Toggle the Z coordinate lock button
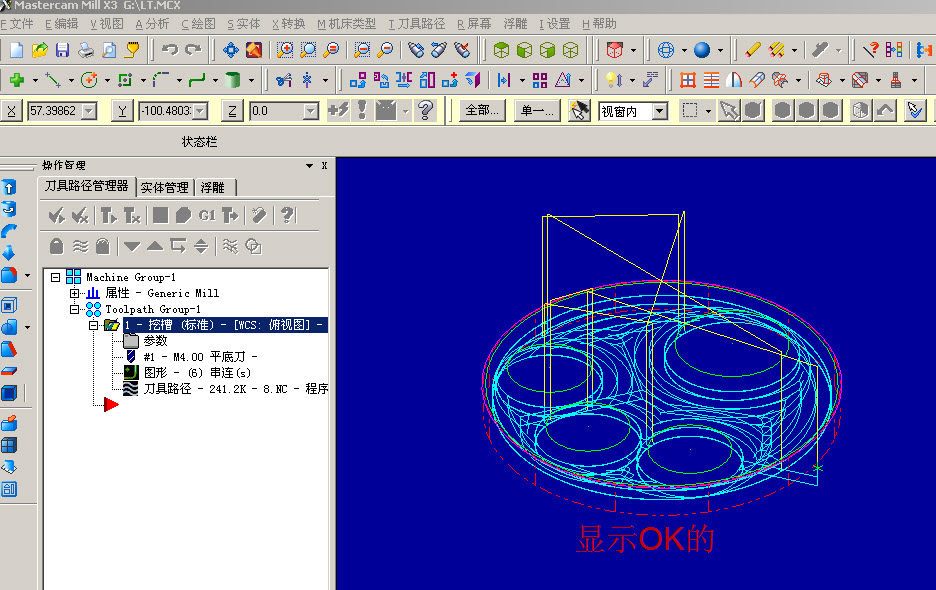The width and height of the screenshot is (936, 590). click(232, 111)
